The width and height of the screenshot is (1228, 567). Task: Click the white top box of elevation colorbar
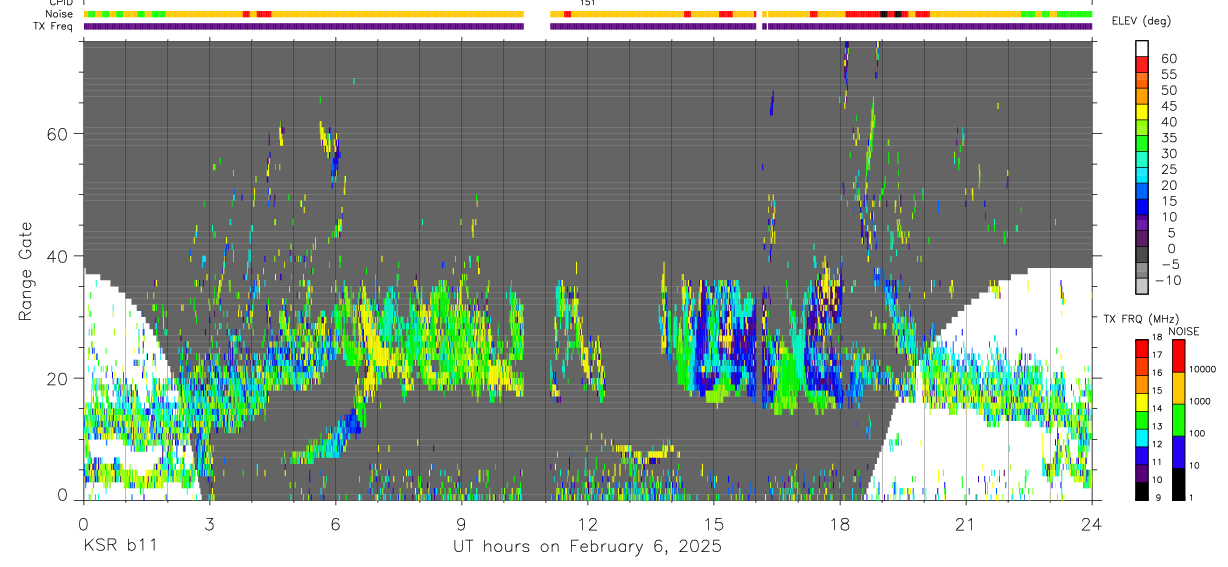1141,50
